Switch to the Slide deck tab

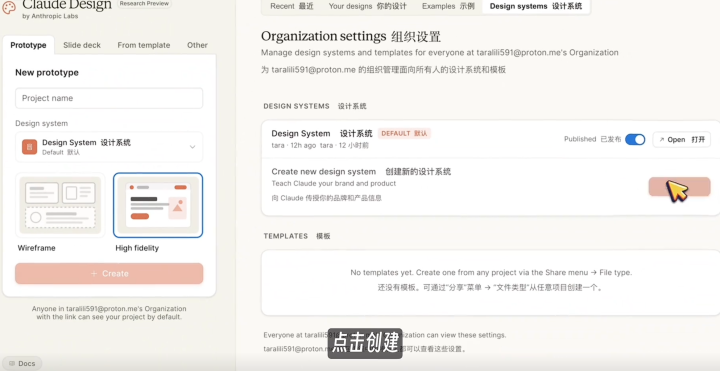tap(82, 45)
